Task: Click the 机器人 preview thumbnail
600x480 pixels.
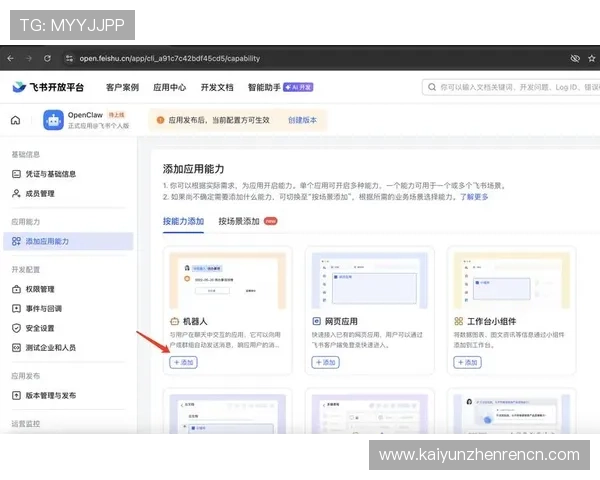Action: [228, 281]
